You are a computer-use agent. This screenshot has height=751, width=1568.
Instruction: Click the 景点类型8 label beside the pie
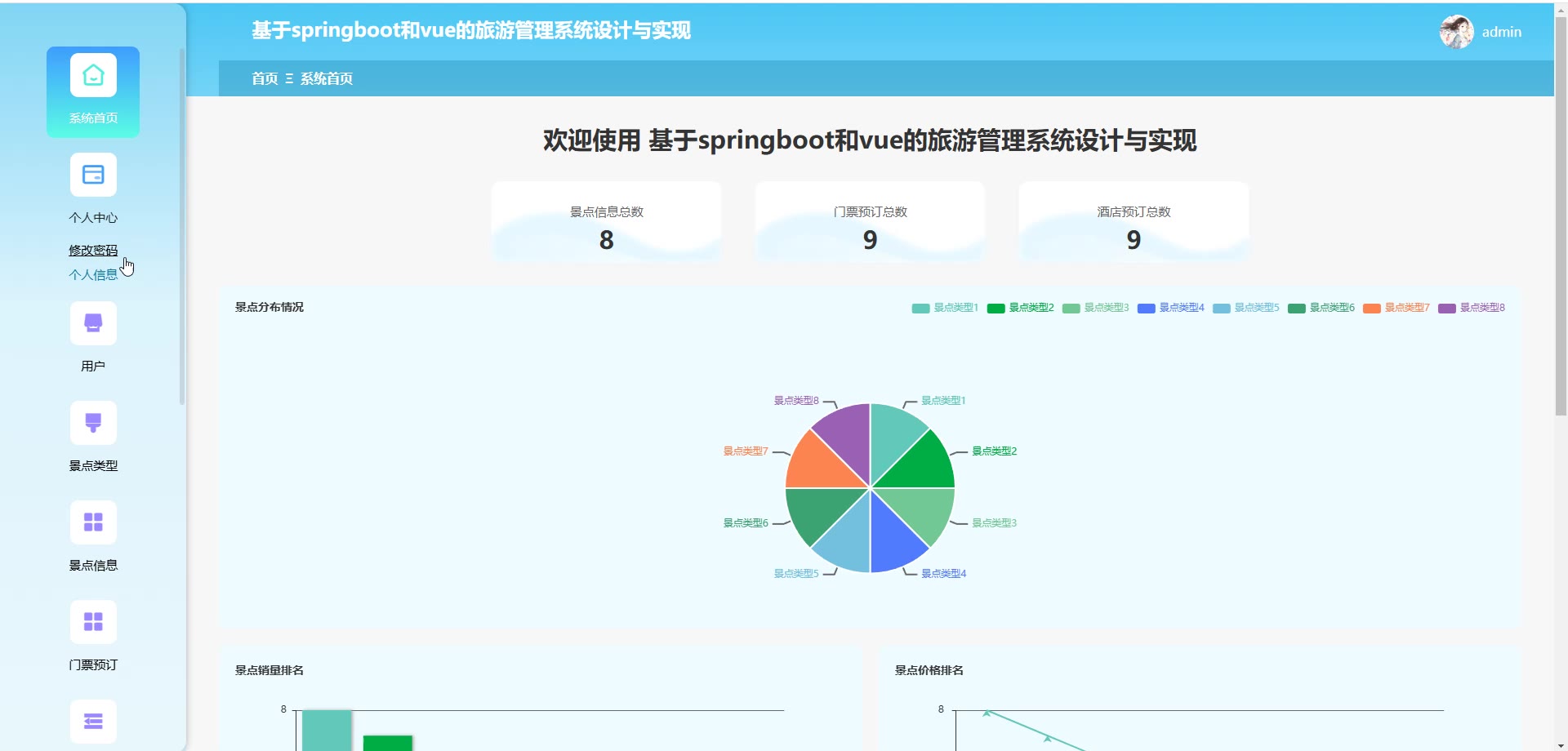796,401
